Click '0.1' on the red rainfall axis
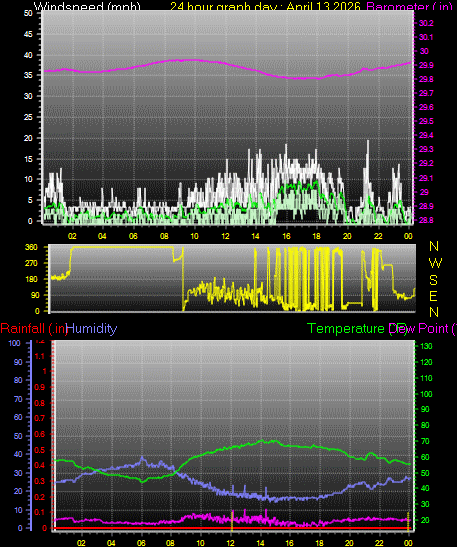 tap(39, 512)
